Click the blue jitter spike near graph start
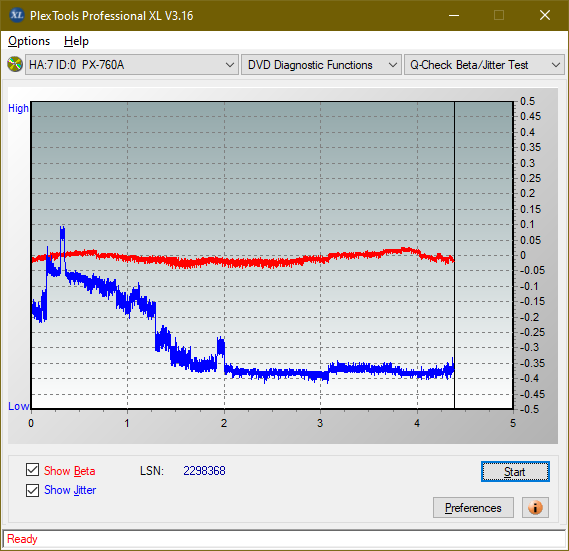The image size is (569, 551). pos(62,240)
